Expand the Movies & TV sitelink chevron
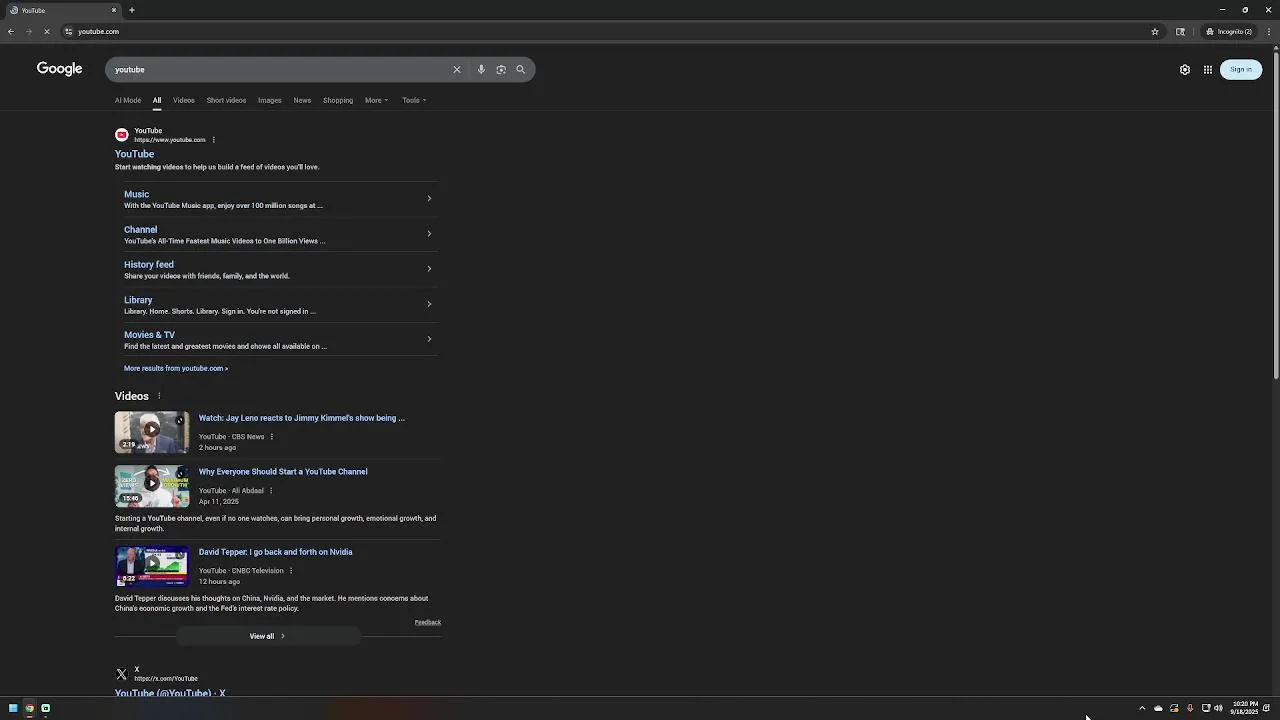The image size is (1280, 720). [x=429, y=339]
